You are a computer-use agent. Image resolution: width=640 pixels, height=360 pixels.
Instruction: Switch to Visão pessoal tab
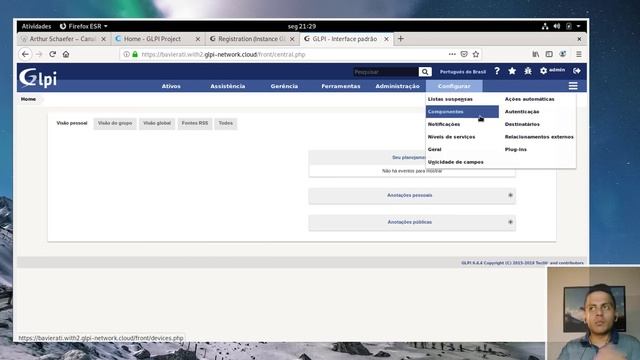(x=72, y=123)
